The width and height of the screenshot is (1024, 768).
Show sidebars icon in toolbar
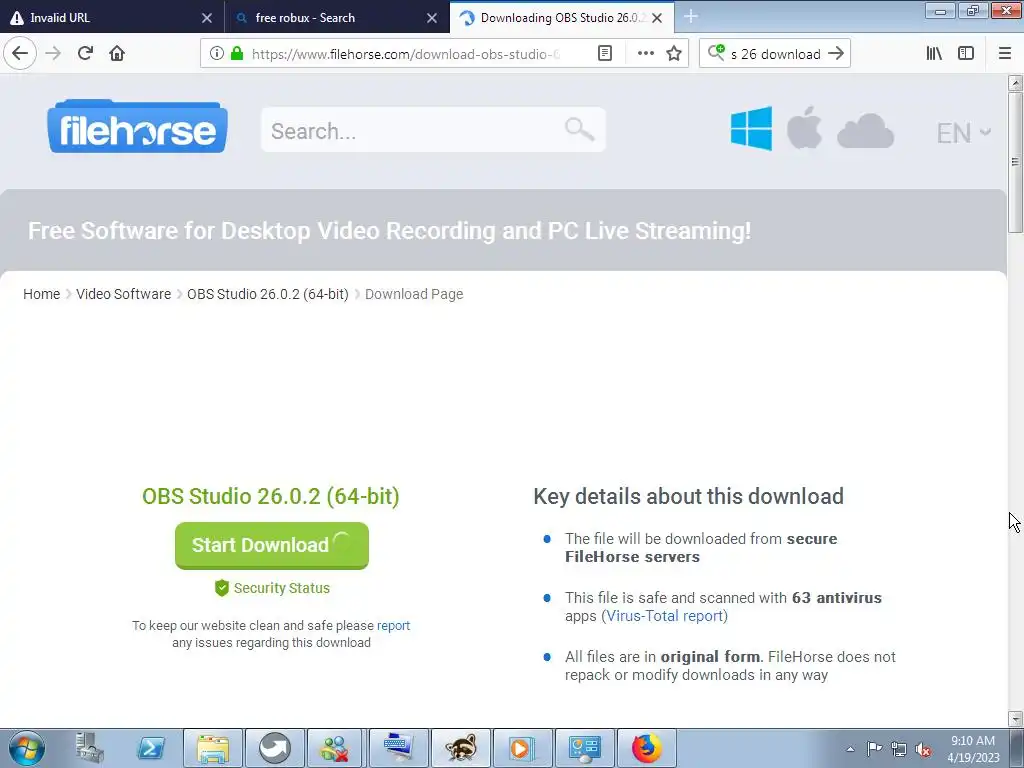point(966,53)
